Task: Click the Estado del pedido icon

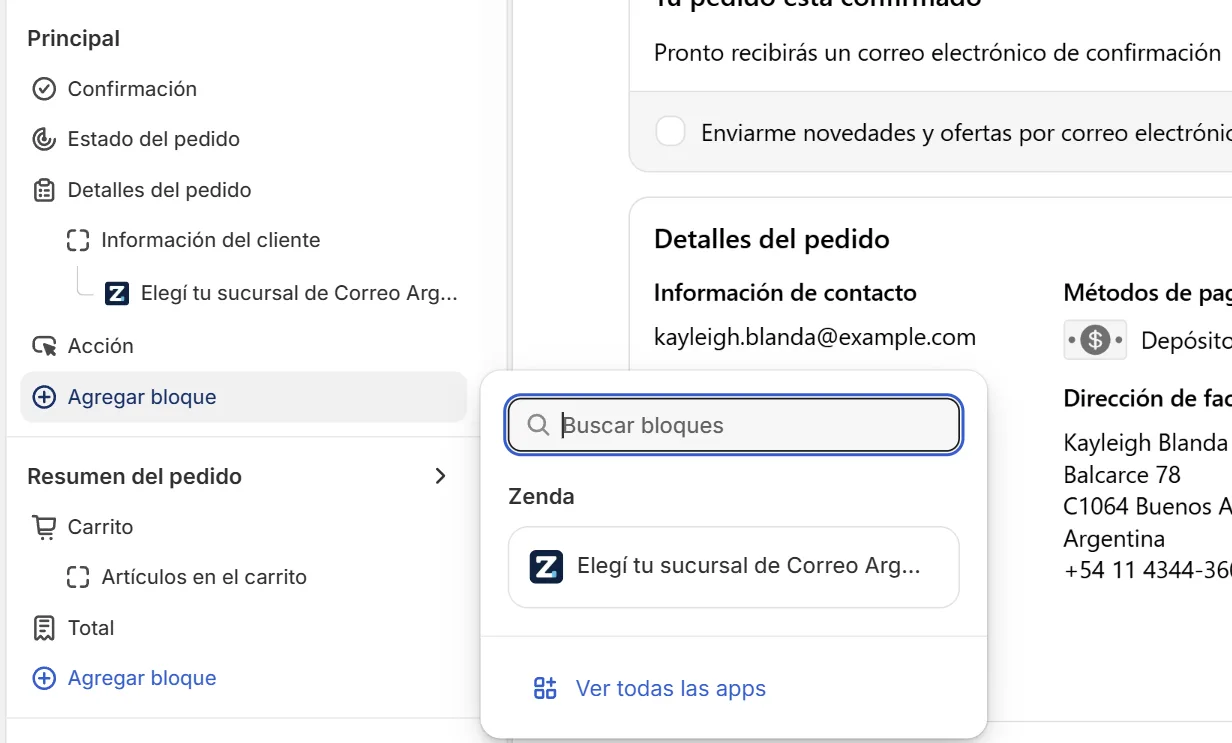Action: 44,139
